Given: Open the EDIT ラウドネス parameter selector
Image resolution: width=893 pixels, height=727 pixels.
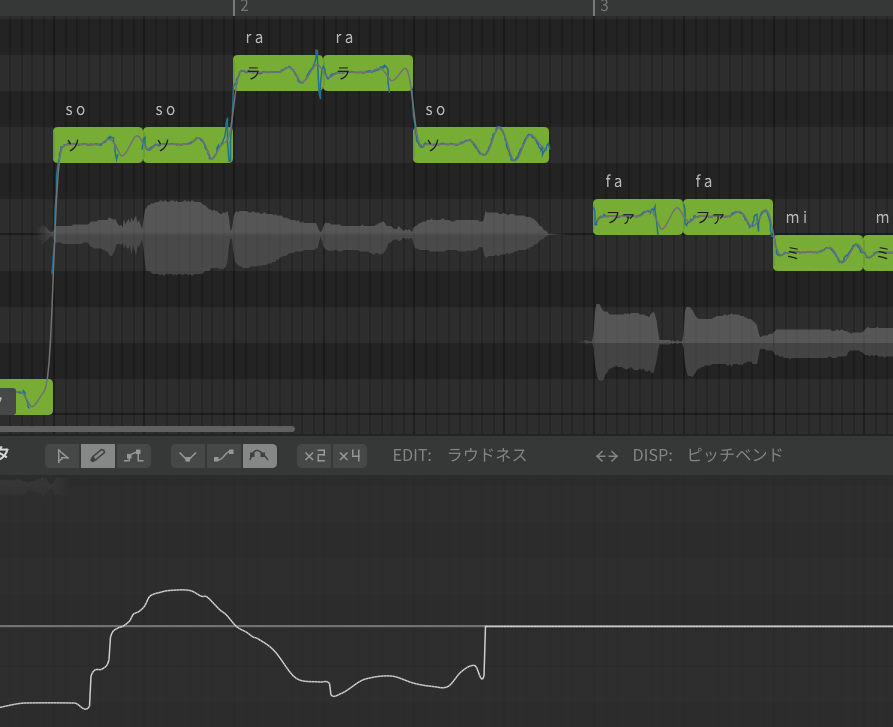Looking at the screenshot, I should pyautogui.click(x=460, y=455).
